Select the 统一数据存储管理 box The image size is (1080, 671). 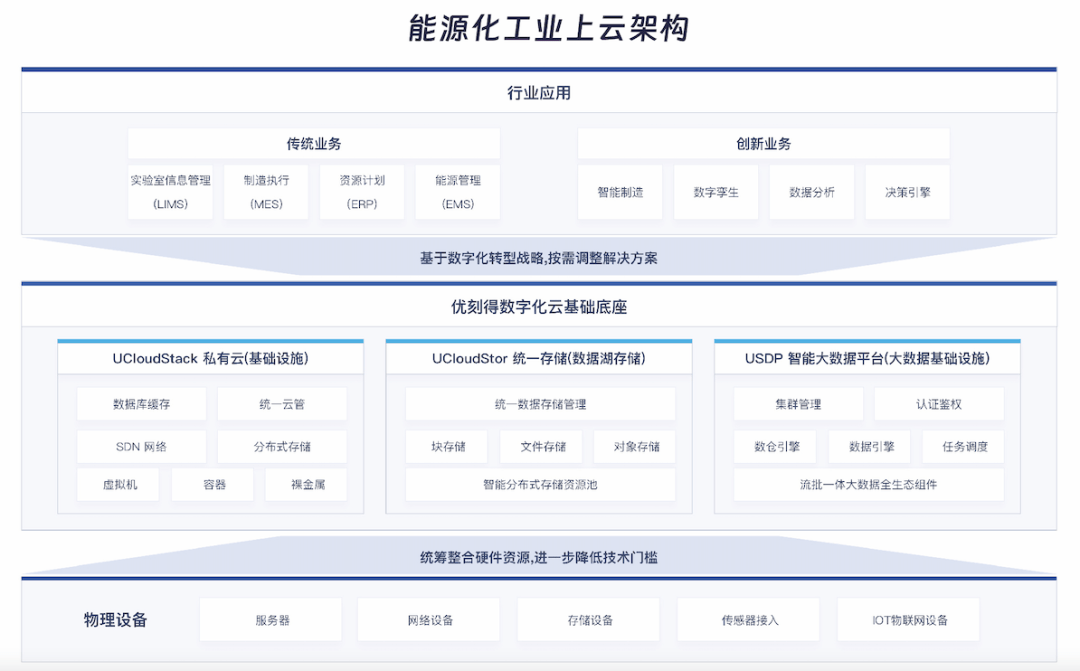(x=540, y=404)
